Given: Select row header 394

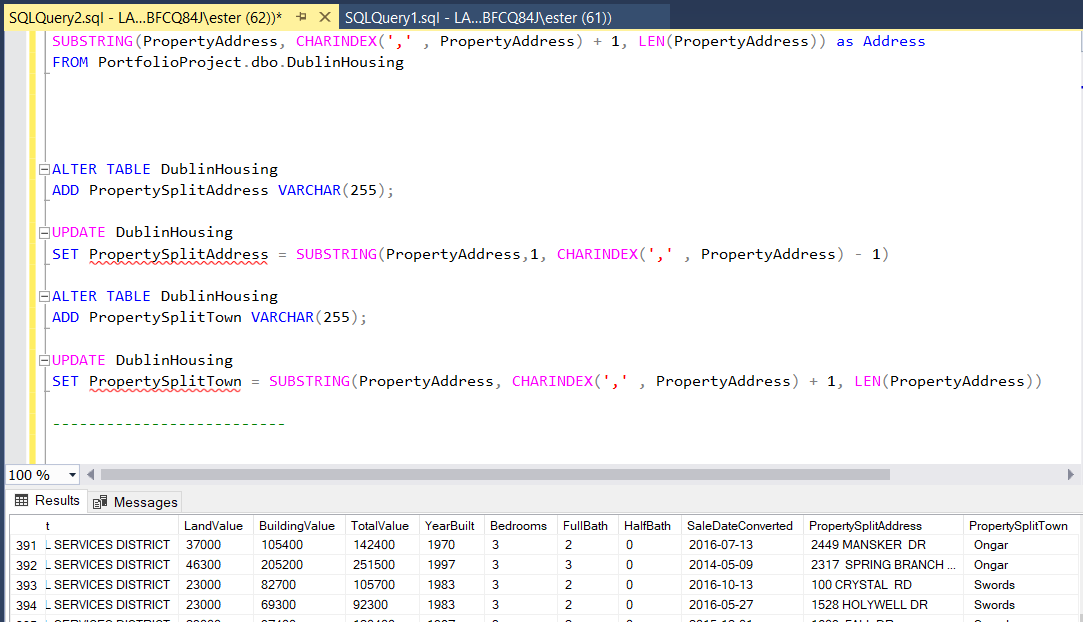Looking at the screenshot, I should click(26, 605).
